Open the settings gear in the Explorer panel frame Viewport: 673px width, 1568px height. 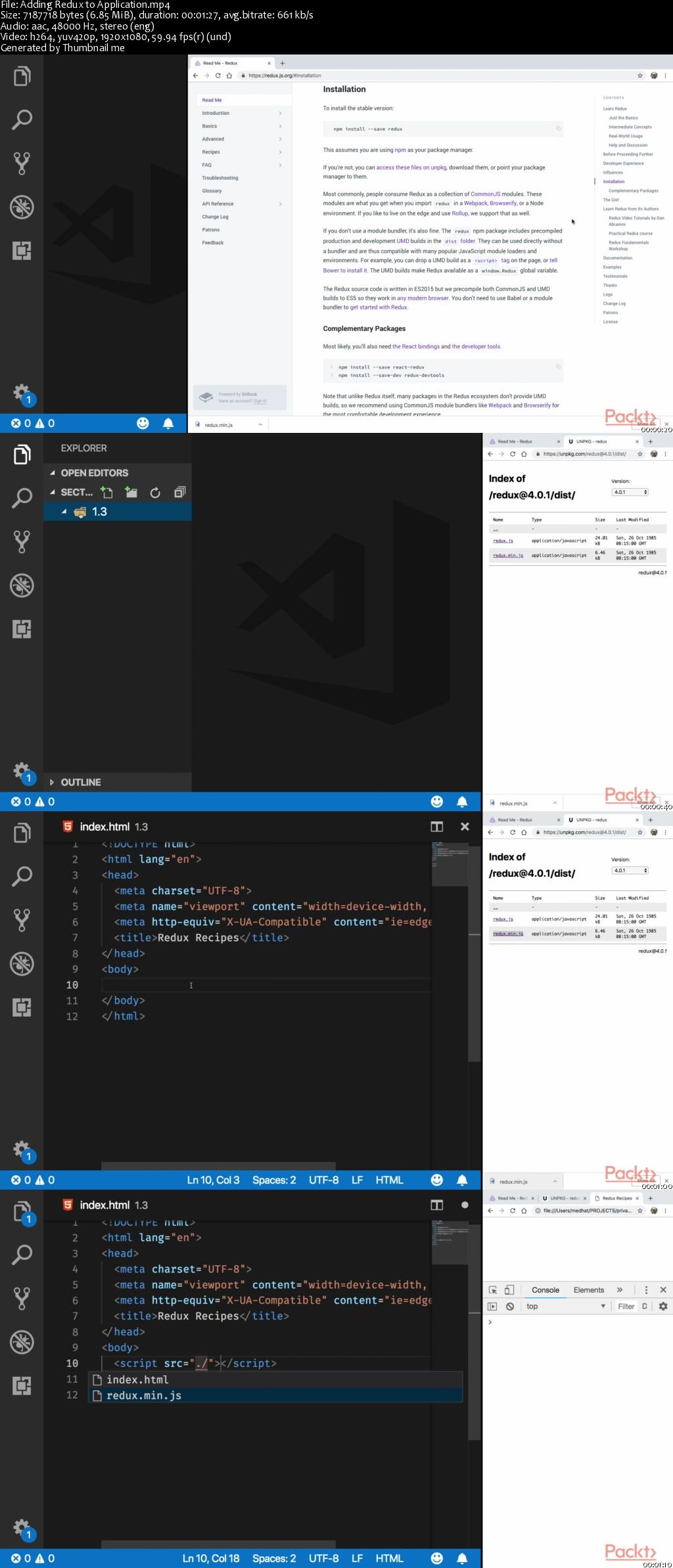point(22,770)
